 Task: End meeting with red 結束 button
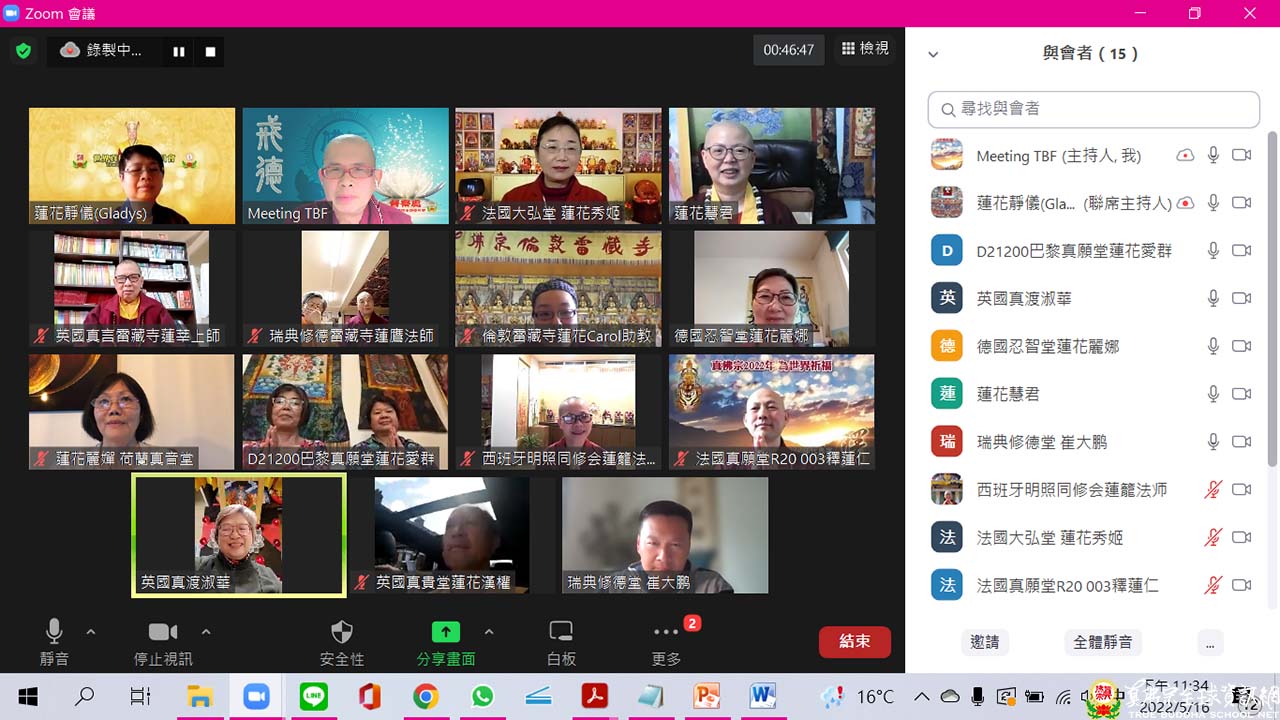[x=854, y=642]
